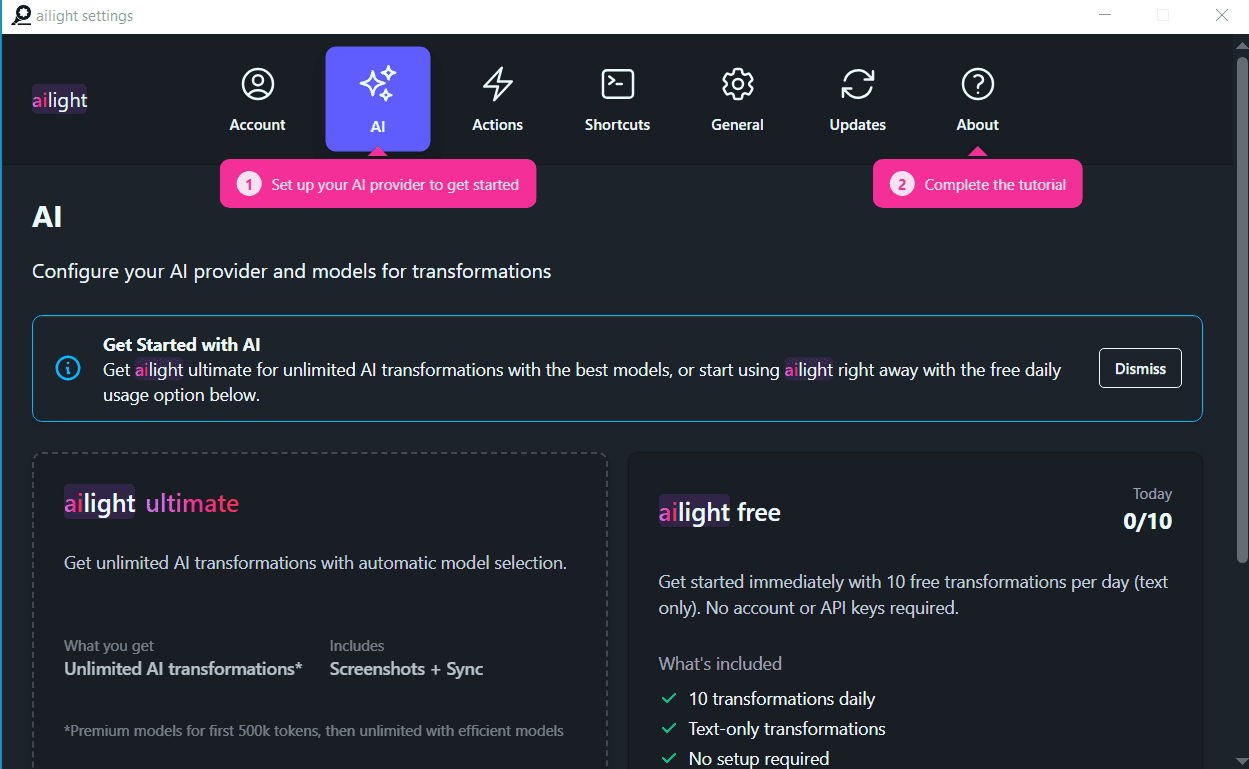Click the 0/10 daily usage counter
Image resolution: width=1249 pixels, height=769 pixels.
(1147, 521)
